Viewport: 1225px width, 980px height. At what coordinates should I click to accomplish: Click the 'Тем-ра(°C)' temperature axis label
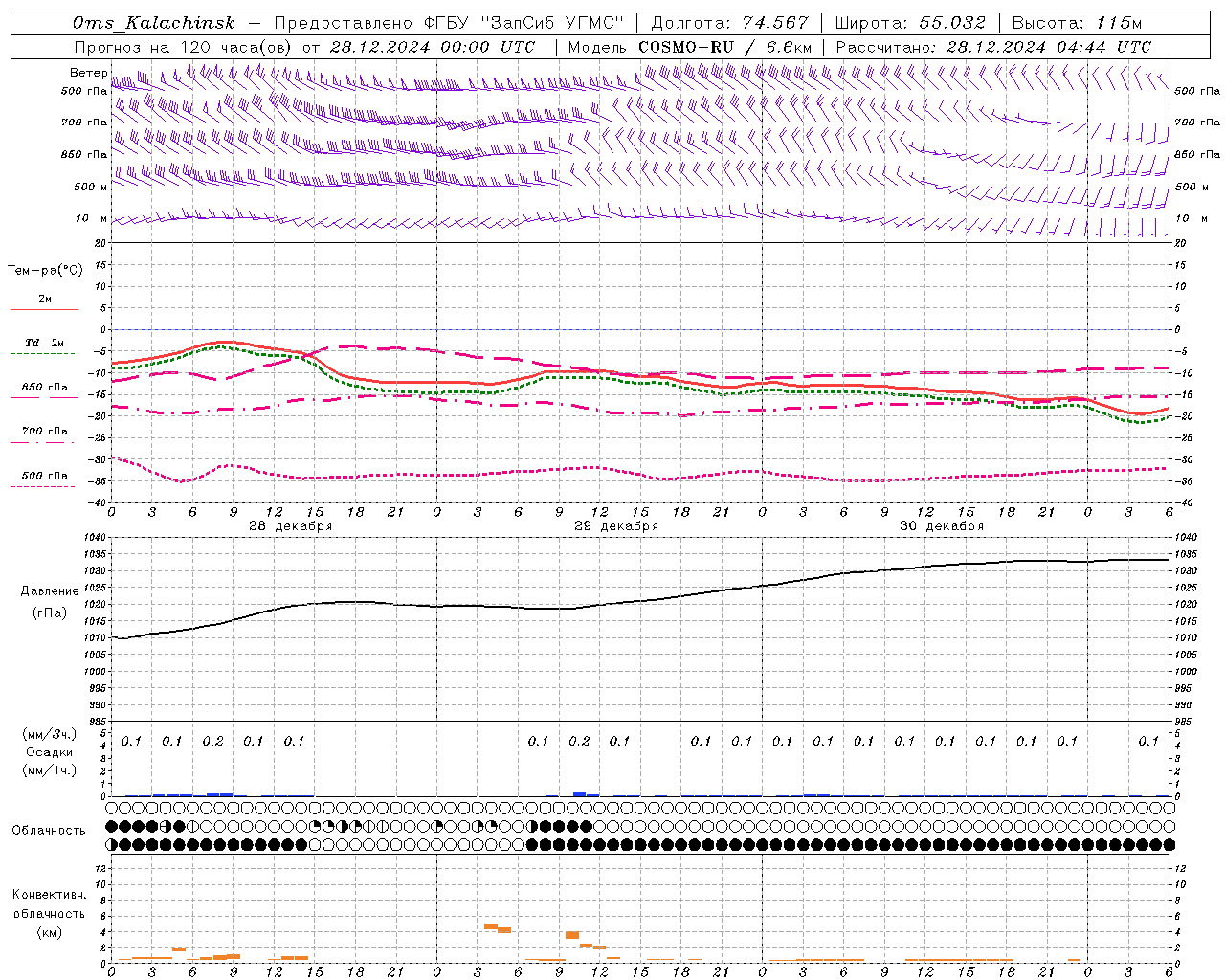(x=45, y=271)
